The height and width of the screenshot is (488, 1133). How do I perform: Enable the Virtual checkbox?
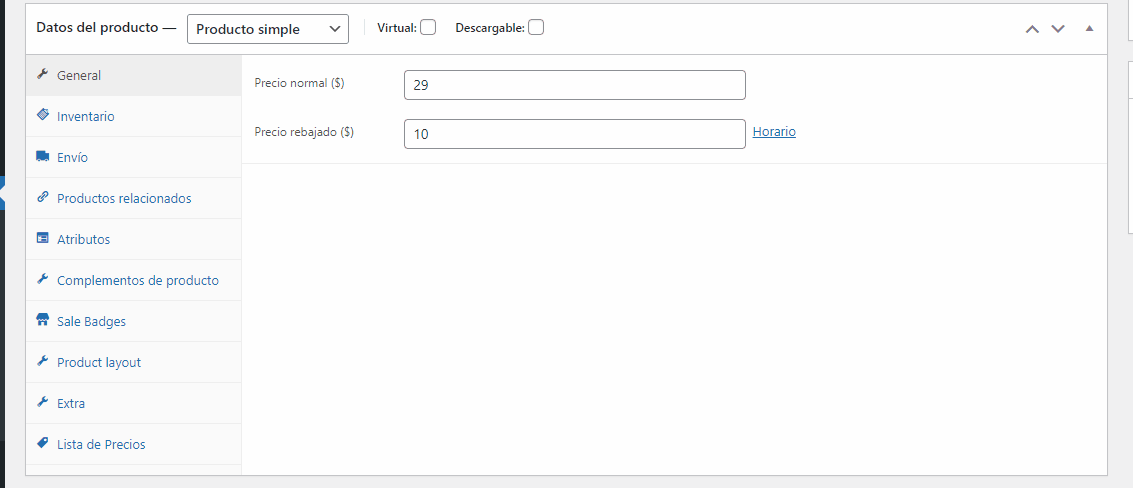[428, 28]
